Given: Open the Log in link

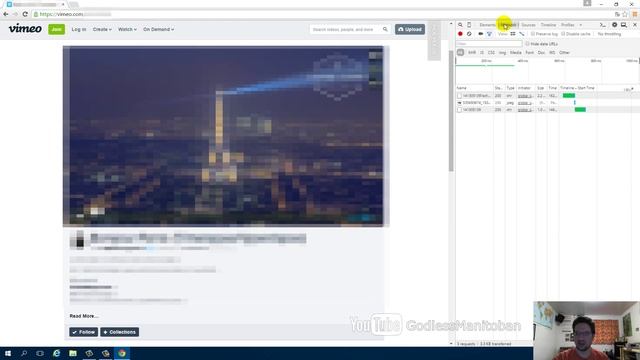Looking at the screenshot, I should click(x=79, y=29).
